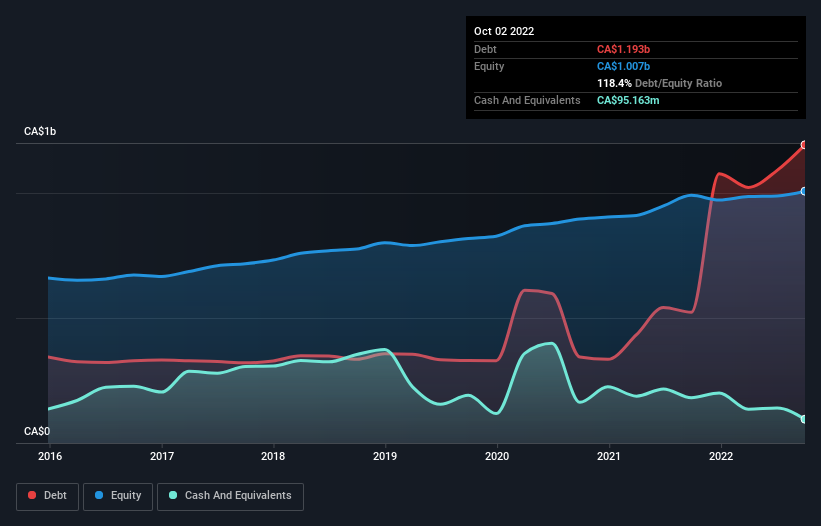The image size is (821, 526).
Task: Click the 2018 x-axis label
Action: 273,456
